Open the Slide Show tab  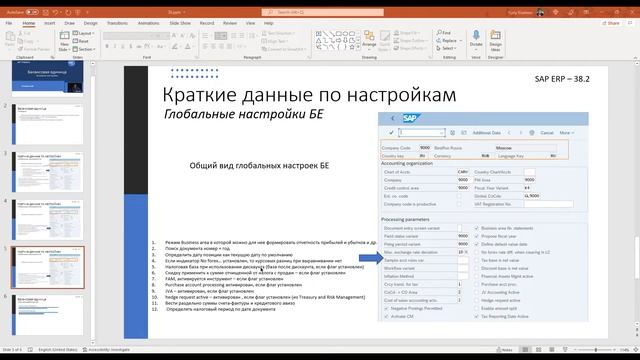click(x=180, y=23)
